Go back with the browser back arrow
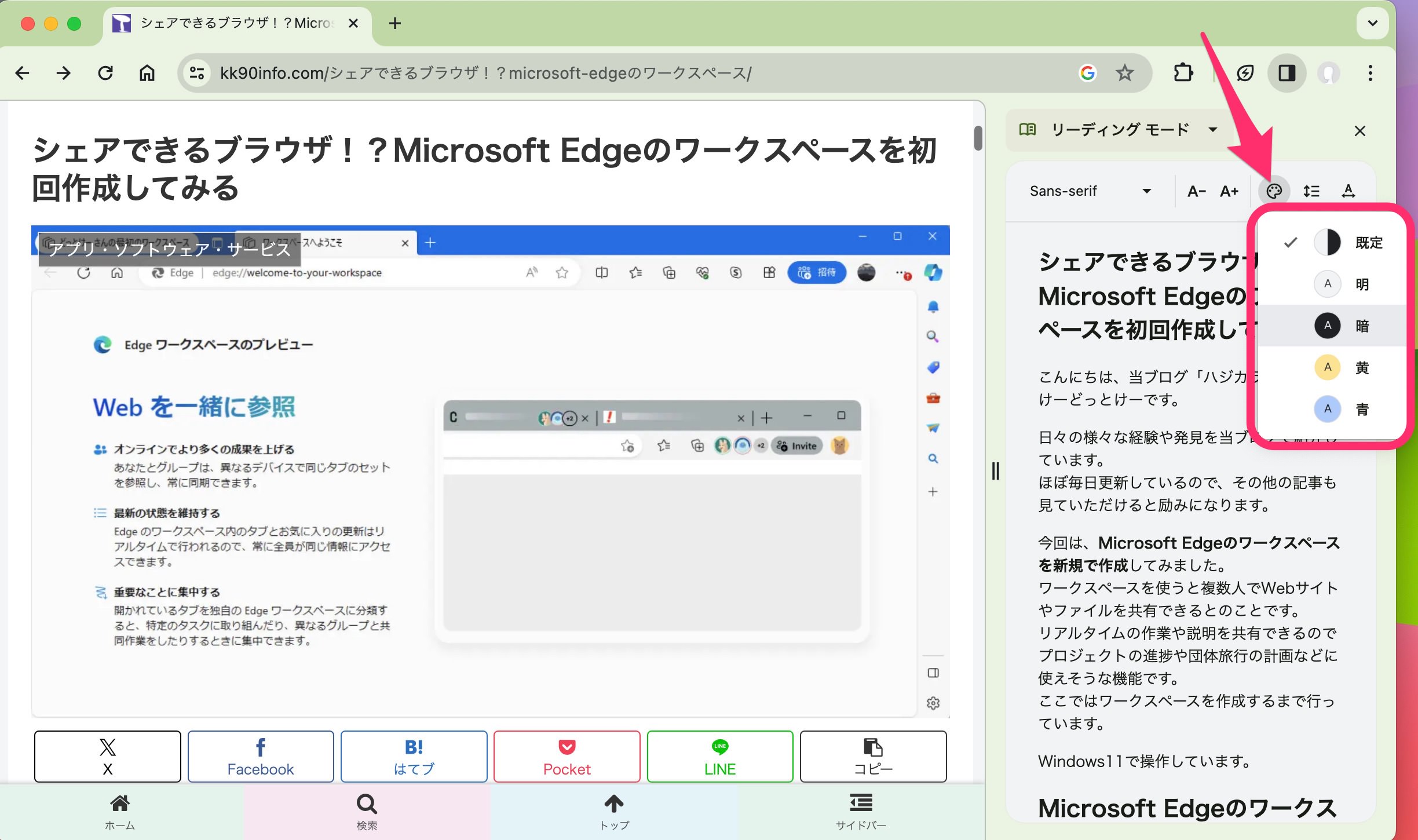This screenshot has height=840, width=1418. click(x=22, y=73)
